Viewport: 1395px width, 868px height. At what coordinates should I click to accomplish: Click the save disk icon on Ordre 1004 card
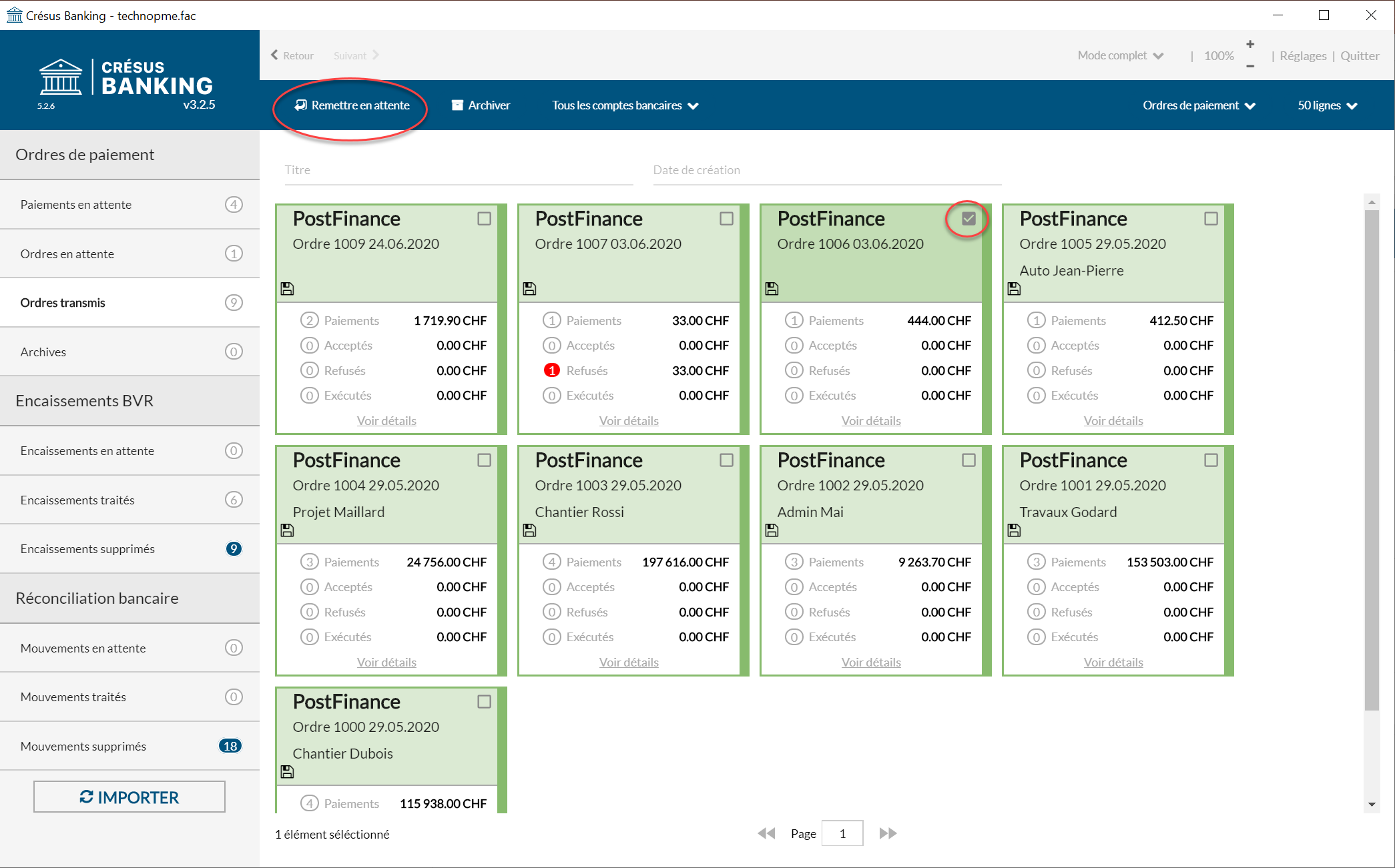pos(287,530)
